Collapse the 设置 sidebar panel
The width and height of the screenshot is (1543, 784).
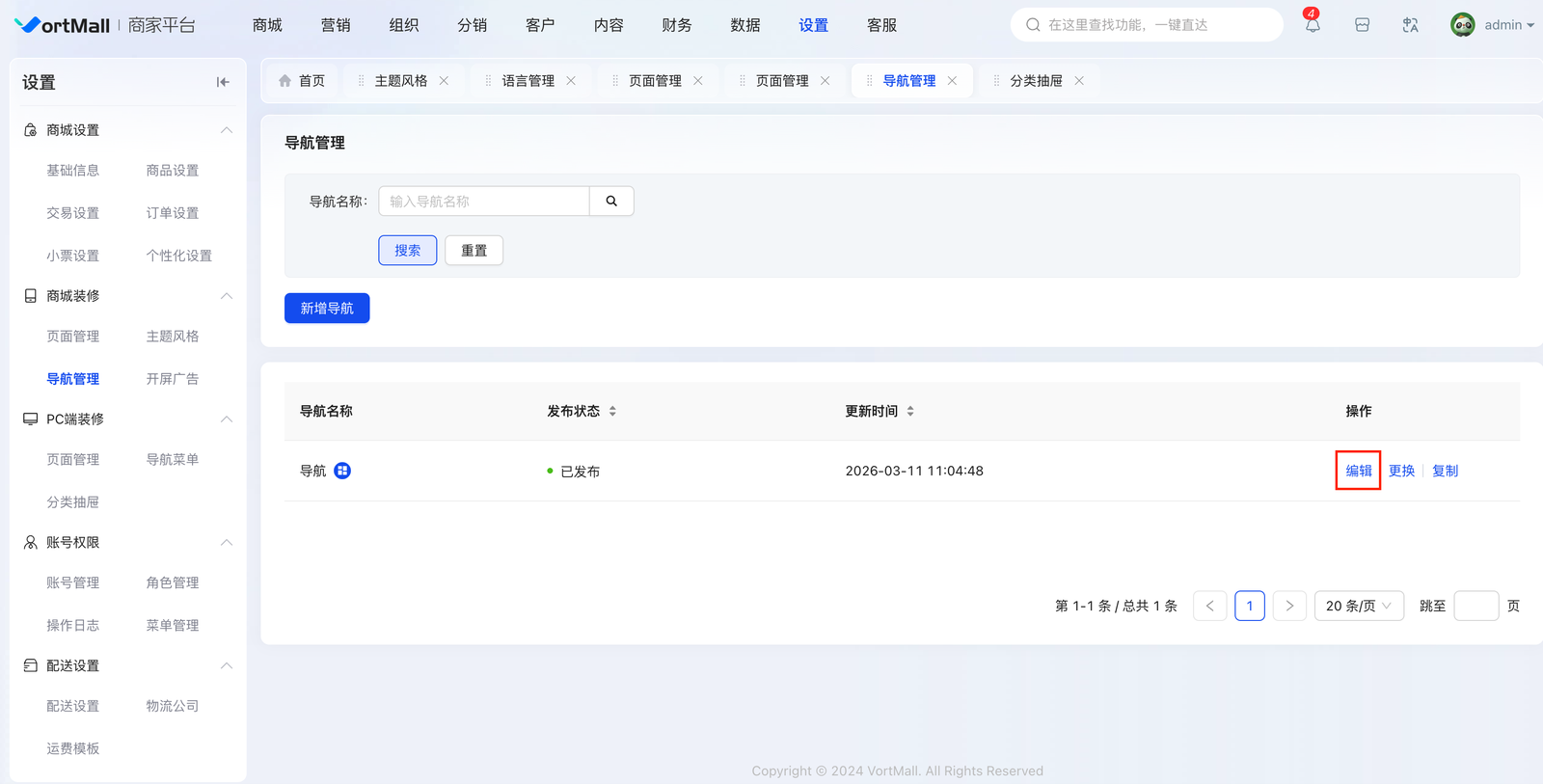(x=223, y=82)
